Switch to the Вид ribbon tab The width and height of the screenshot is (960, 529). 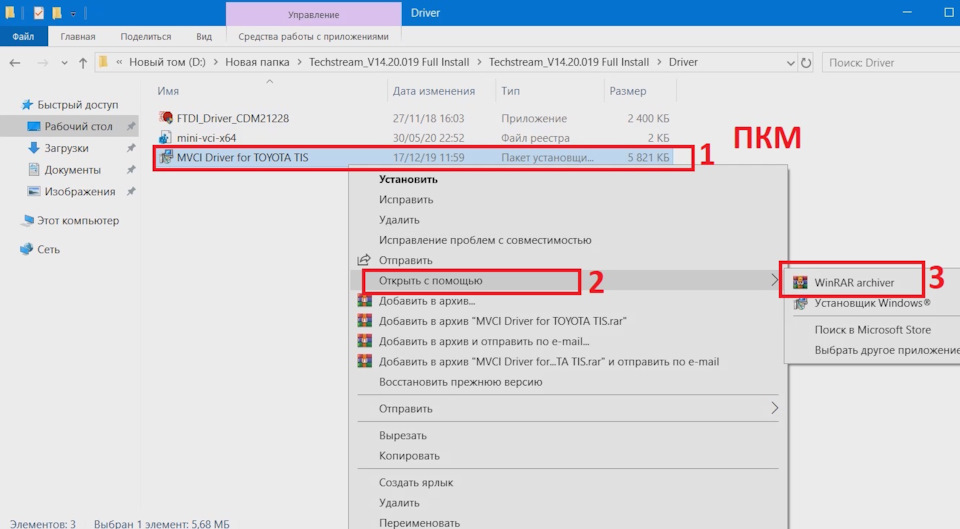(204, 36)
